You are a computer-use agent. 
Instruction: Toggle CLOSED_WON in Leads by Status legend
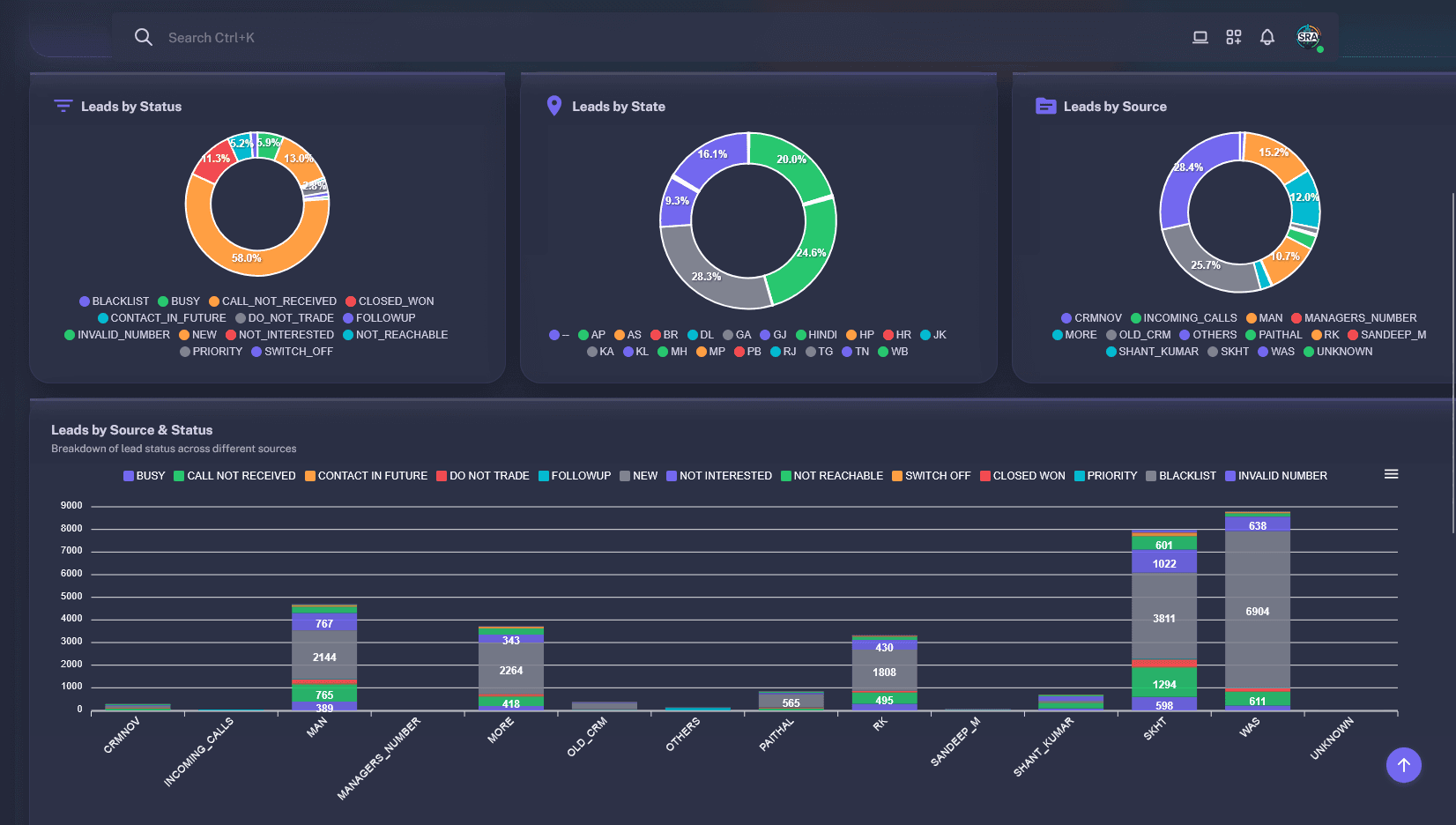coord(390,301)
